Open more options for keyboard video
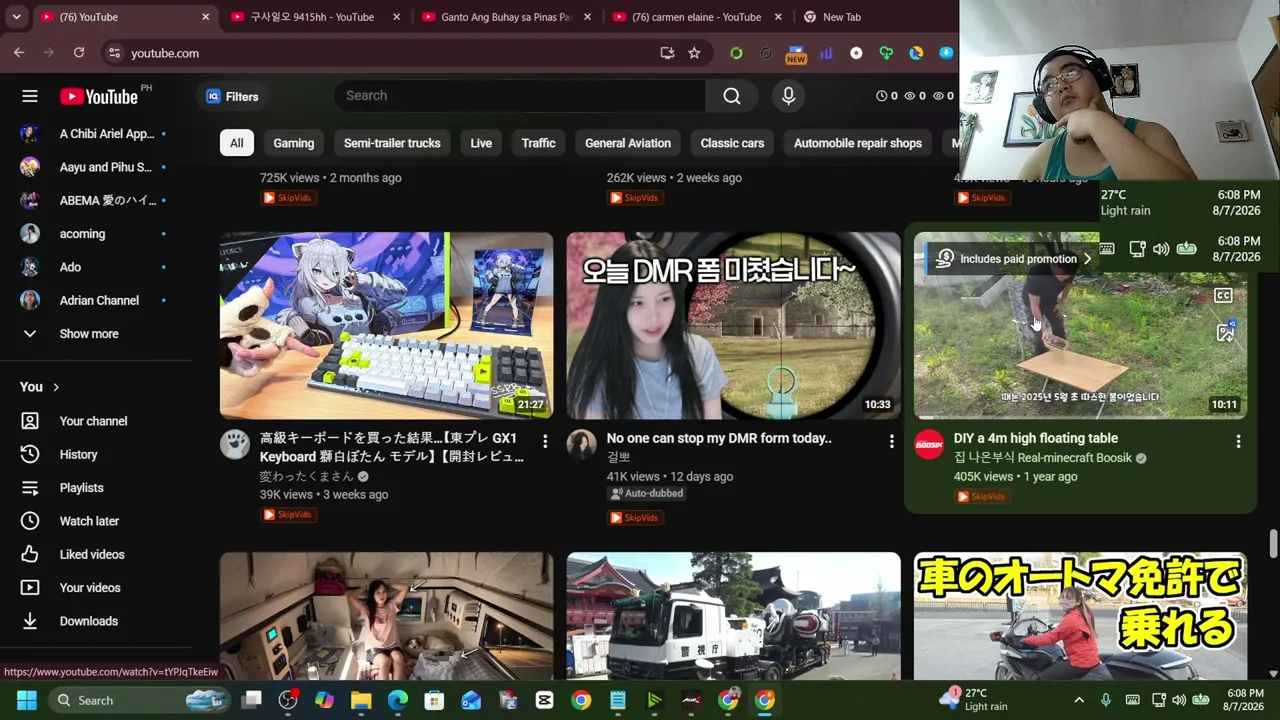1280x720 pixels. pyautogui.click(x=545, y=441)
